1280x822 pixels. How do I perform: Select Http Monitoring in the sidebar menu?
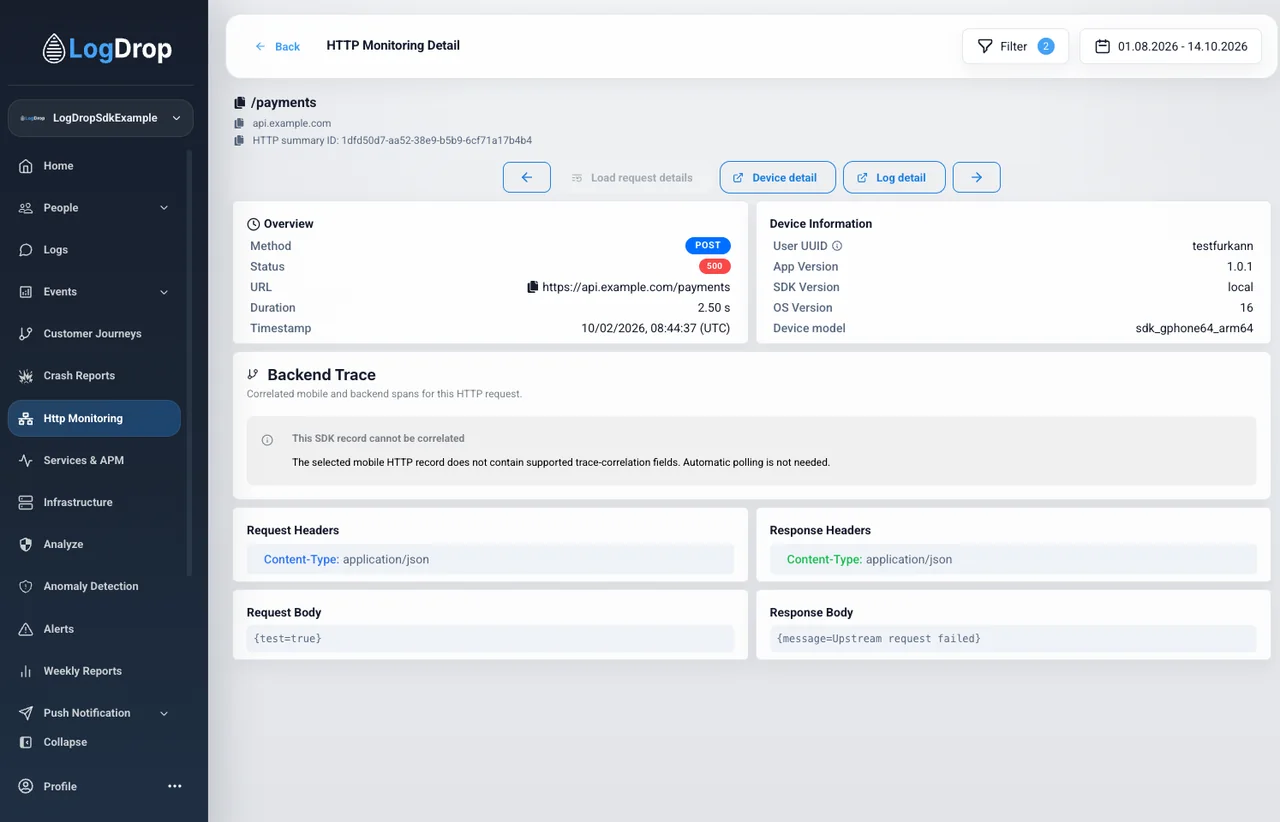[x=94, y=418]
